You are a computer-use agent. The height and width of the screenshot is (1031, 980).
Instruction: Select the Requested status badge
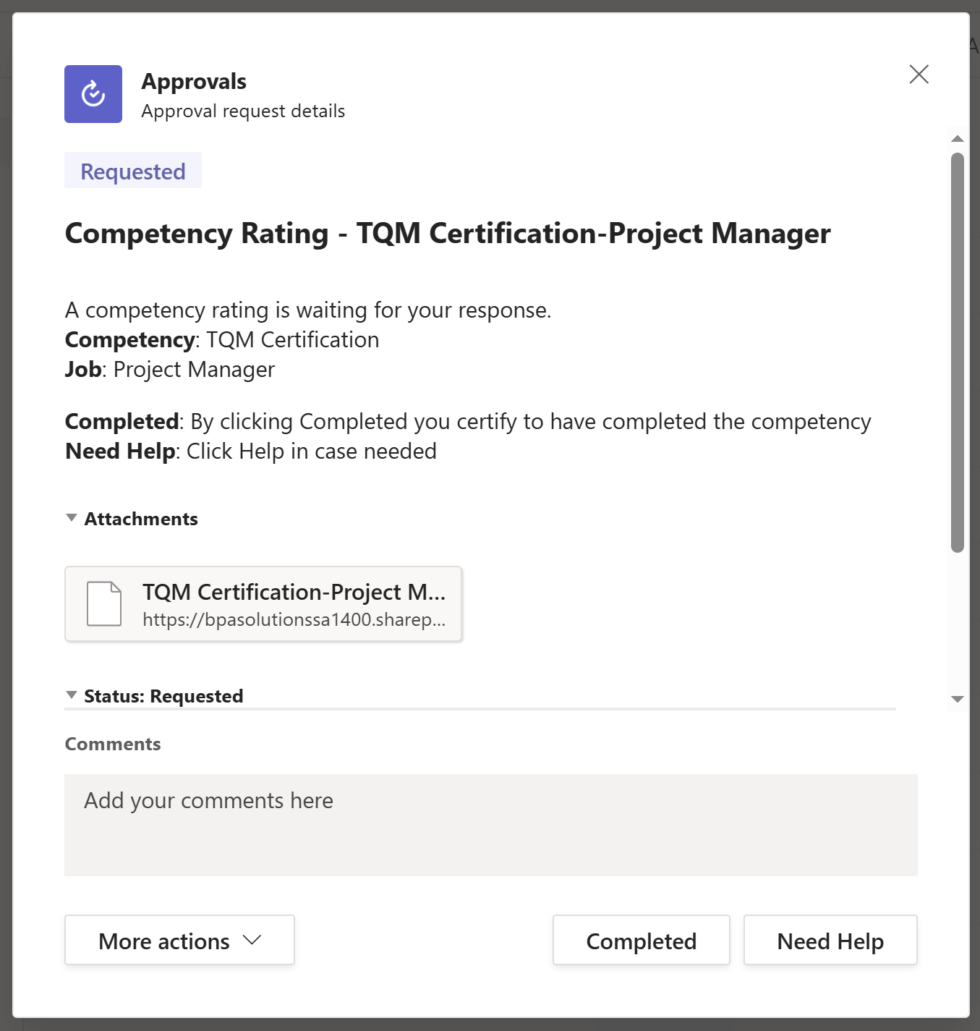(132, 170)
